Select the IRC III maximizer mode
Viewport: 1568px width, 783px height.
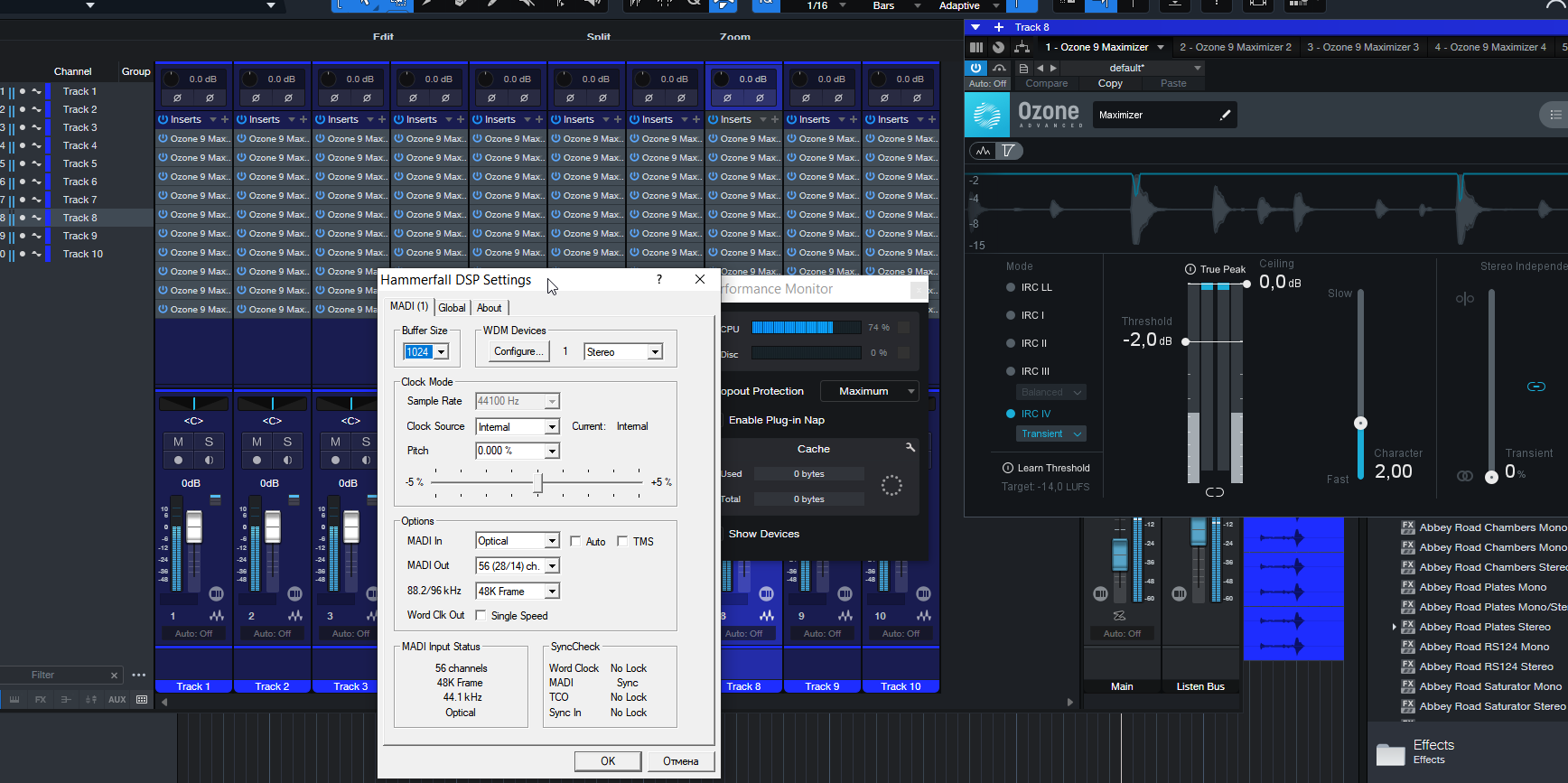1011,371
